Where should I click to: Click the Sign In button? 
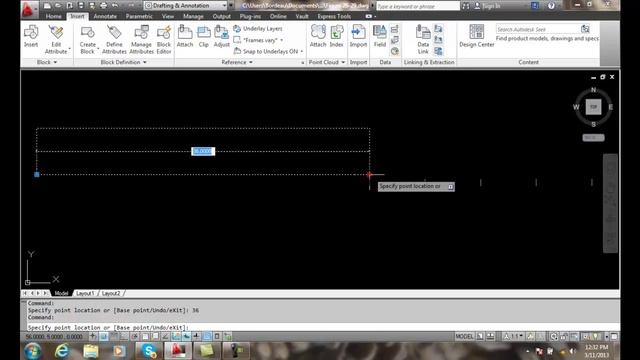487,6
